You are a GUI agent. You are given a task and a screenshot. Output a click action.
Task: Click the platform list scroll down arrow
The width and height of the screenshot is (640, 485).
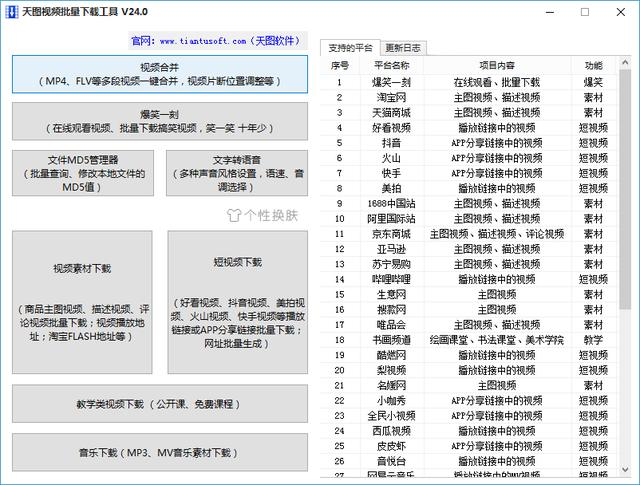point(625,470)
